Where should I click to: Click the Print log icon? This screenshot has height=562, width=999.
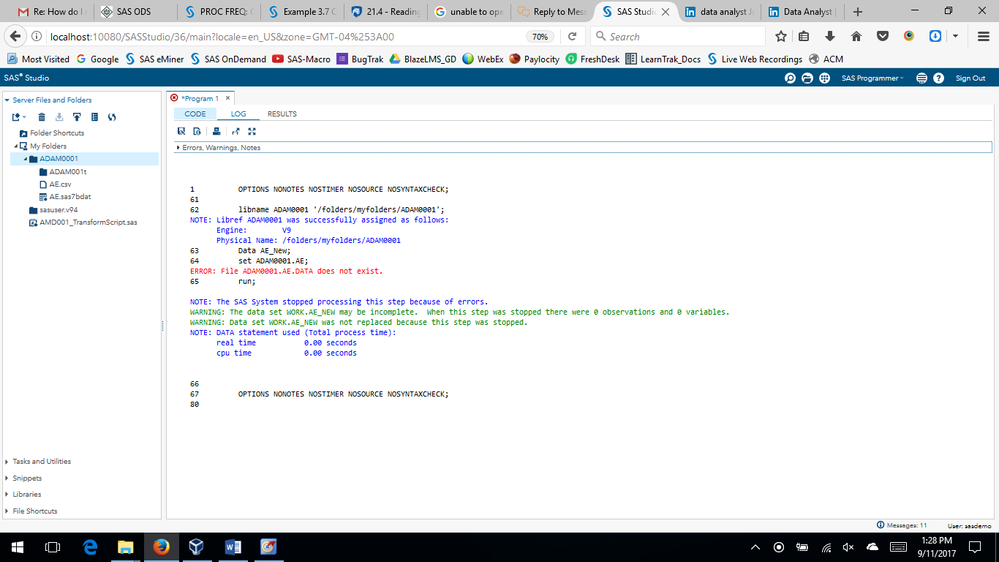point(217,131)
